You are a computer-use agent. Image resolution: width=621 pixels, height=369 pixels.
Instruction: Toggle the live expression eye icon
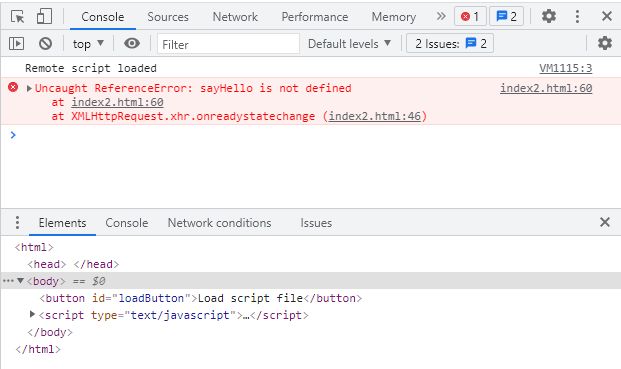(132, 43)
